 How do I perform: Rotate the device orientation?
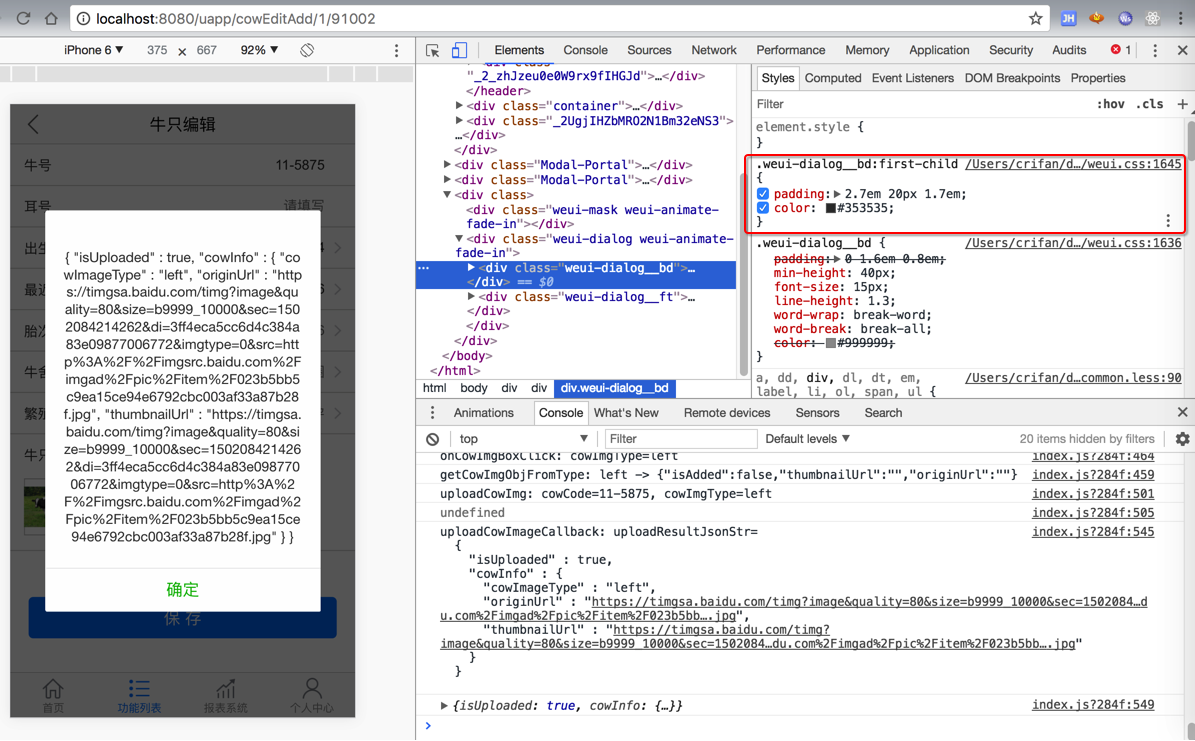point(307,50)
